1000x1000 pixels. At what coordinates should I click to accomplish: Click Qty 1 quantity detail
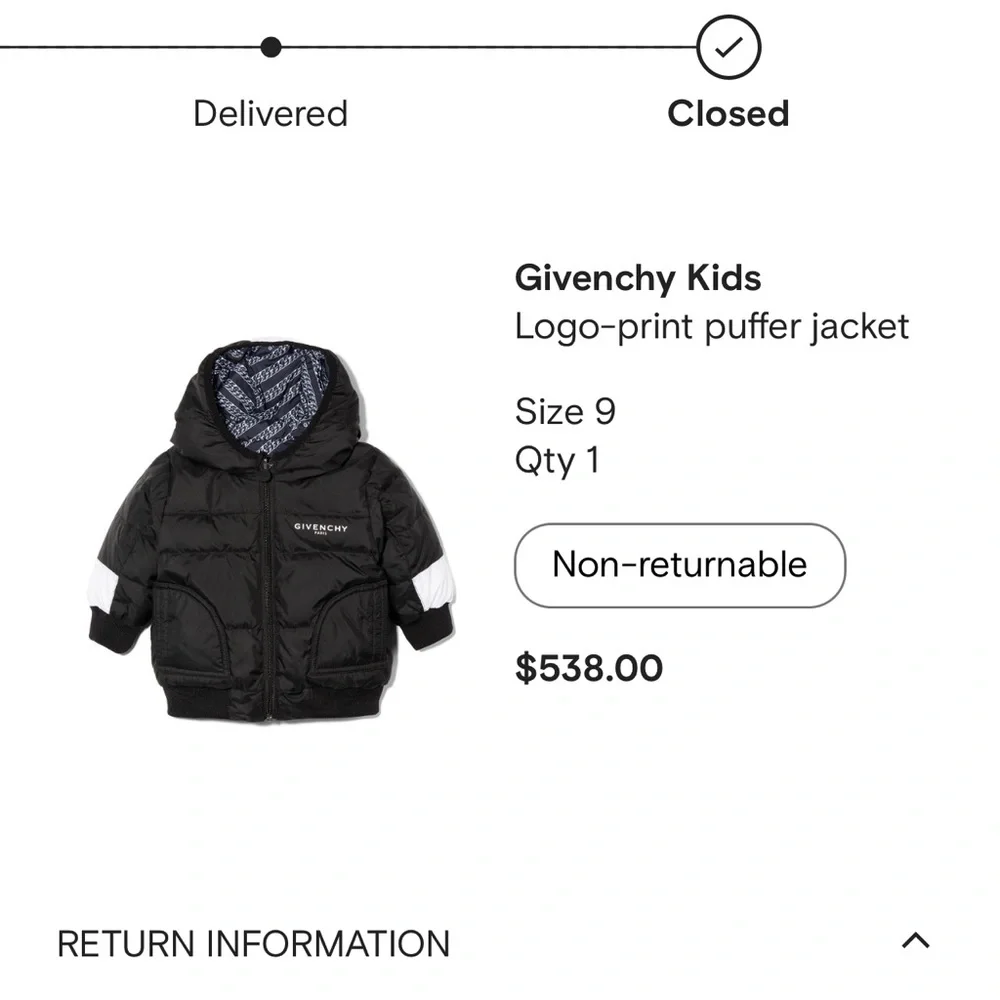point(555,459)
